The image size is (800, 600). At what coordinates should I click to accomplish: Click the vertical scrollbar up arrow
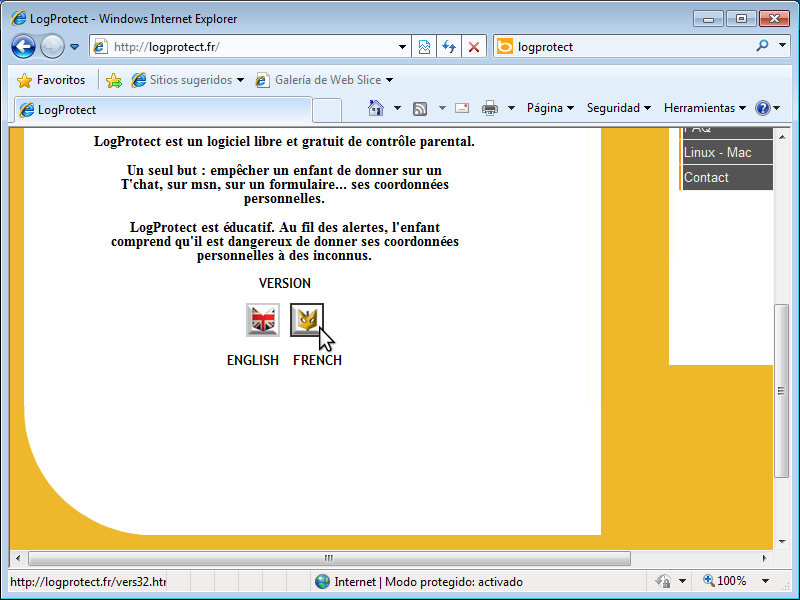pyautogui.click(x=782, y=137)
